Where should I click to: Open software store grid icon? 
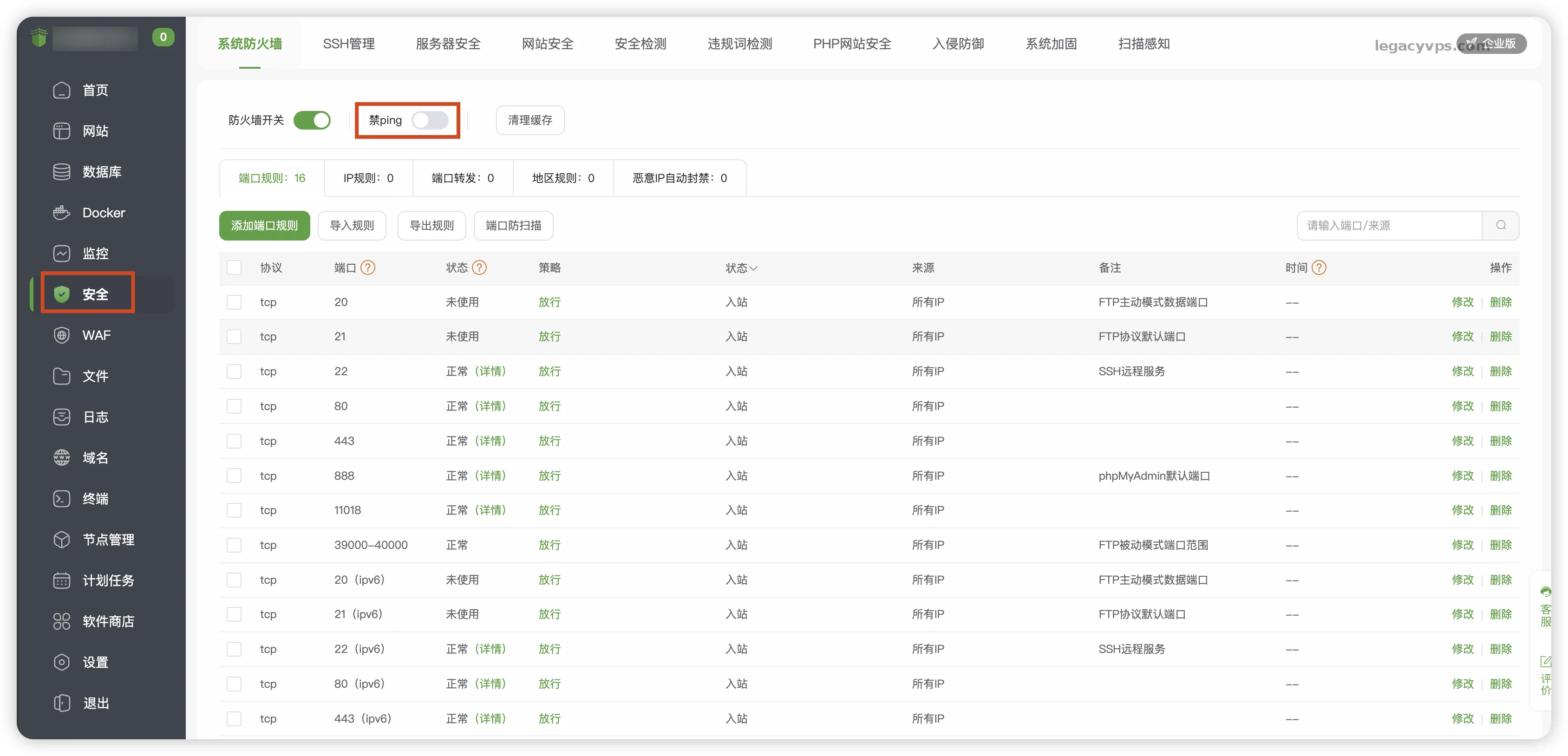tap(61, 621)
